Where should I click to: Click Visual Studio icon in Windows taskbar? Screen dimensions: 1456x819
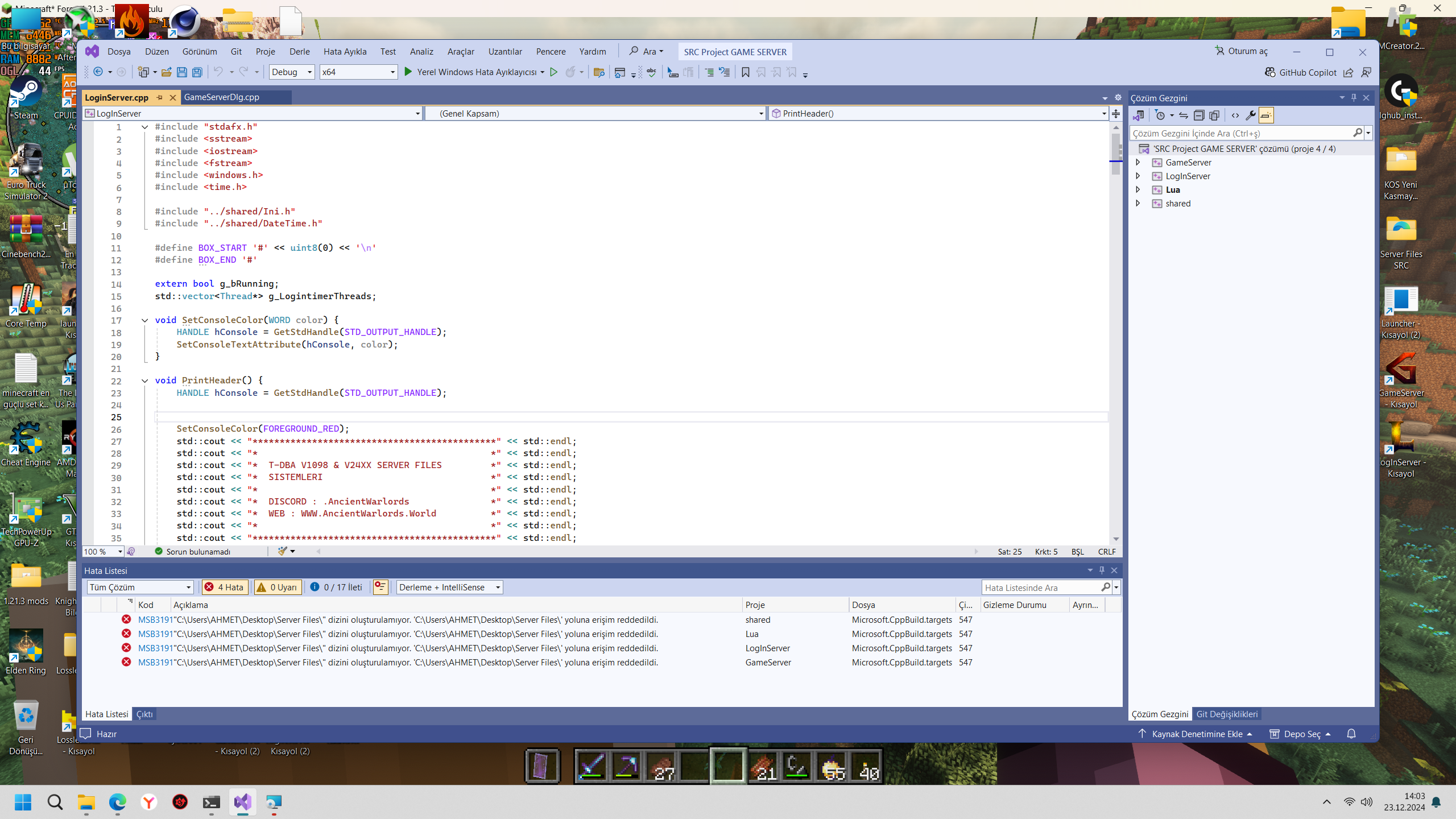pyautogui.click(x=243, y=802)
